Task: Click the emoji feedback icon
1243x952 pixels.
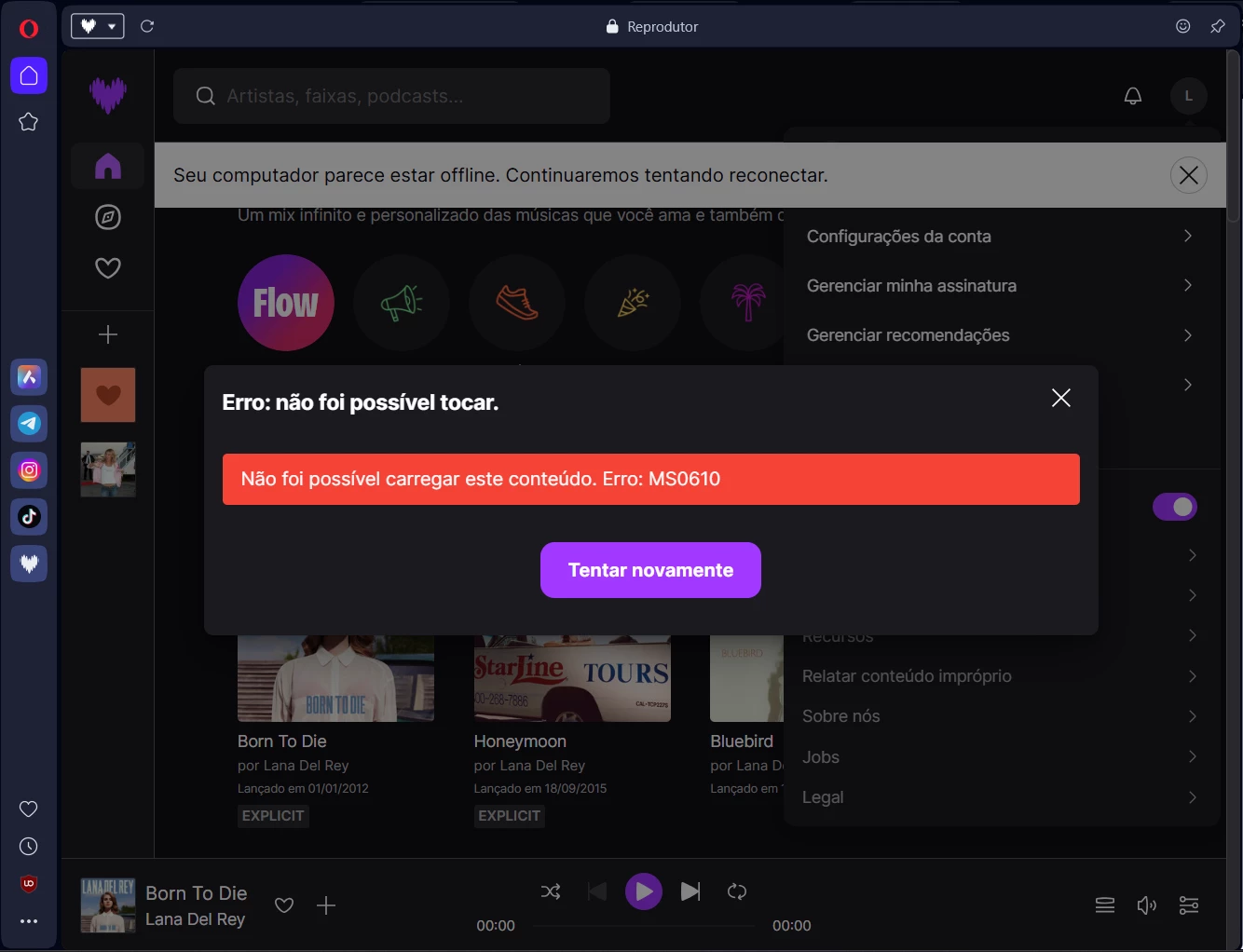Action: (x=1183, y=26)
